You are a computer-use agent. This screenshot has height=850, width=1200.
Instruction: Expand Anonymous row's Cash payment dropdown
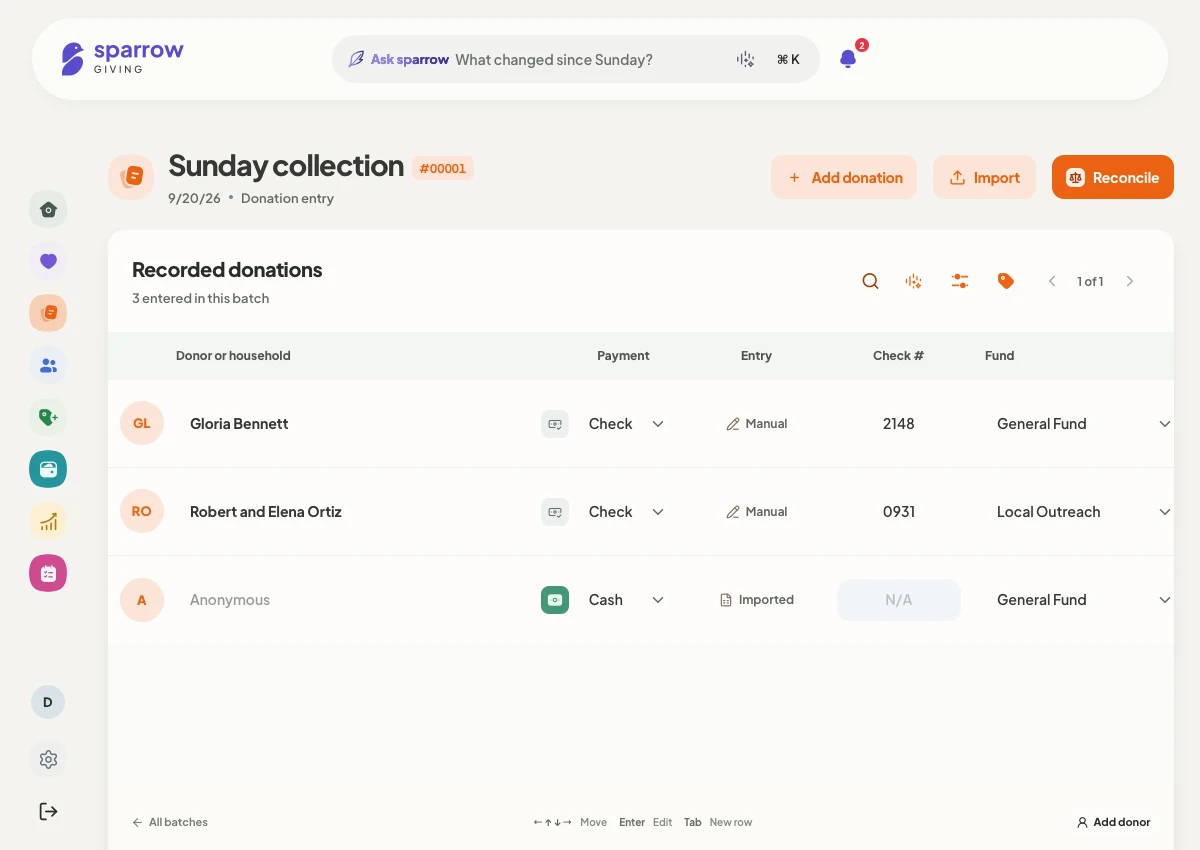tap(626, 600)
